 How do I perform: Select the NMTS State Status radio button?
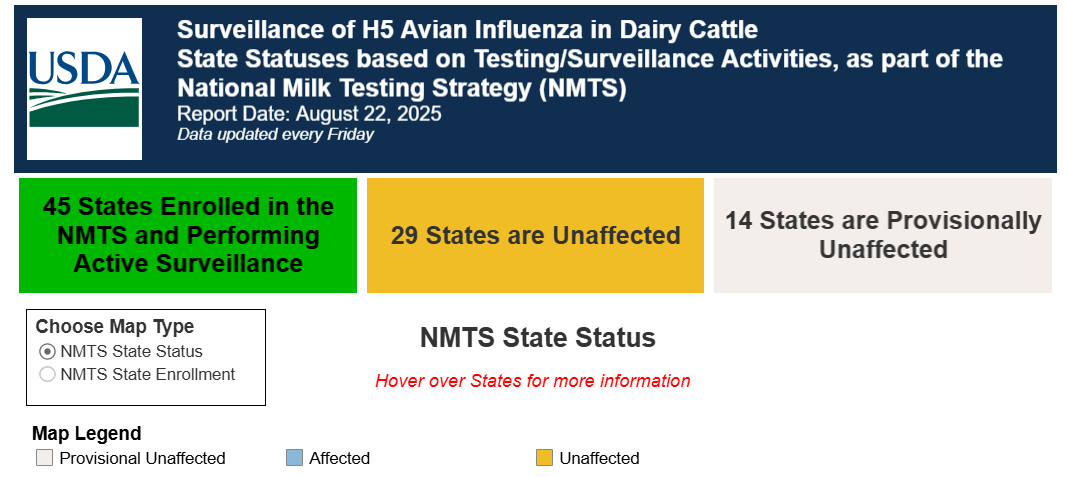pos(48,351)
